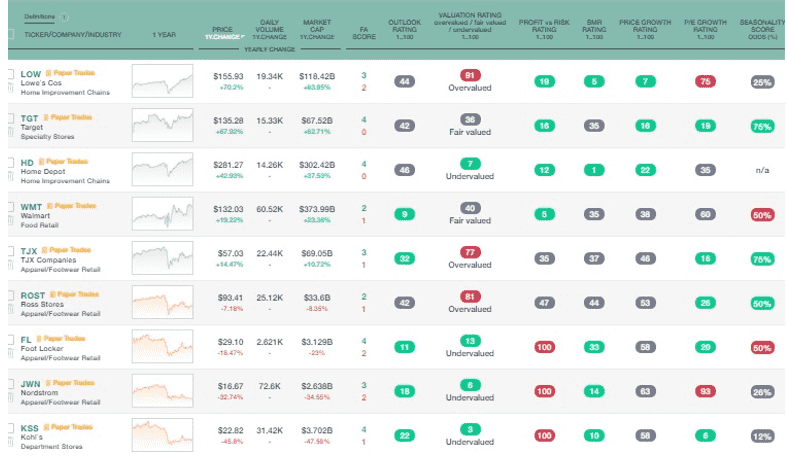Open the KSS ticker link
The image size is (787, 461).
tap(28, 427)
